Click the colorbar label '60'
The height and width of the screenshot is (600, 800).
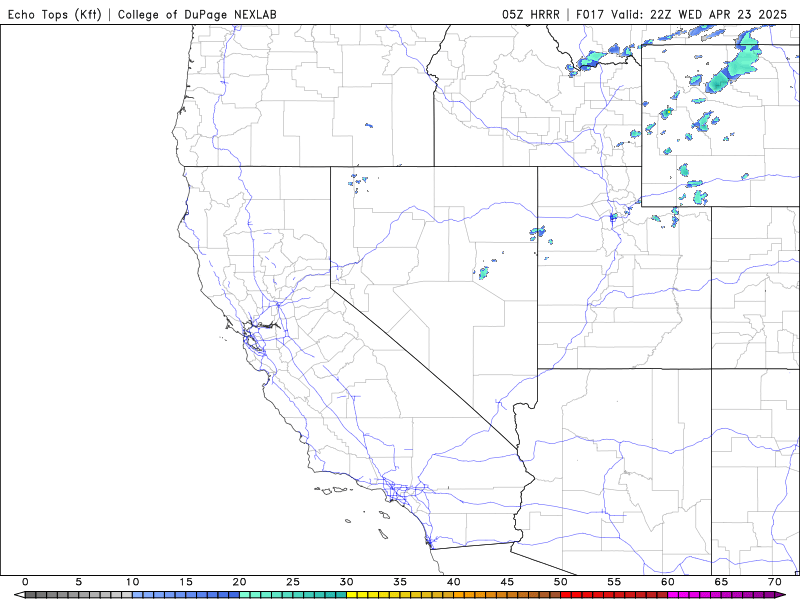pos(668,582)
